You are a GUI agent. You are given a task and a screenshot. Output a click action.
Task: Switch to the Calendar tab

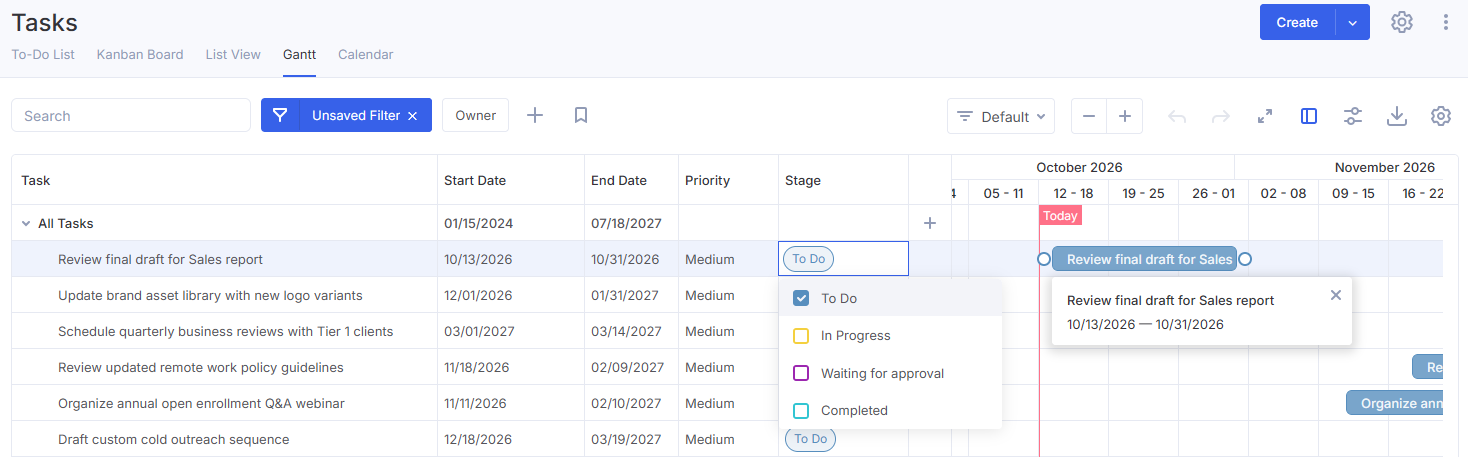pyautogui.click(x=365, y=55)
